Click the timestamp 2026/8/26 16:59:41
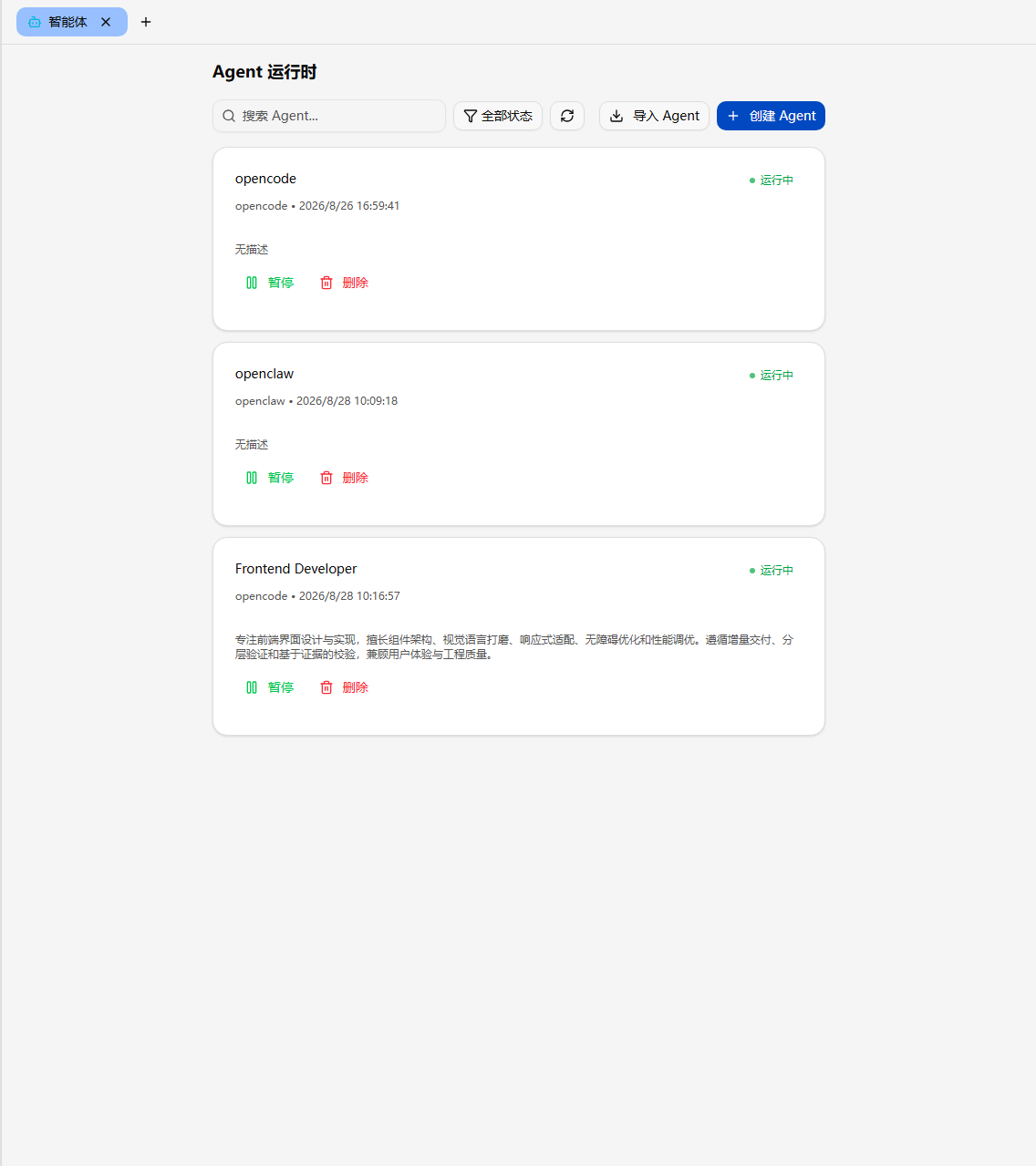 click(349, 206)
